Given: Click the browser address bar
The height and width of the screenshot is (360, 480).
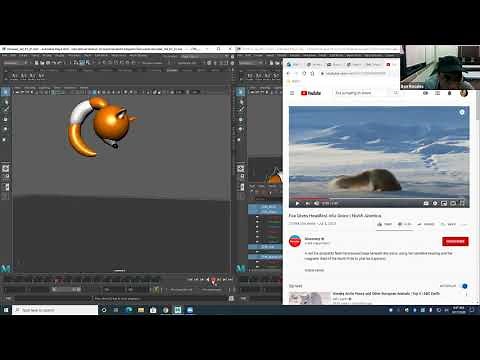Looking at the screenshot, I should click(355, 73).
